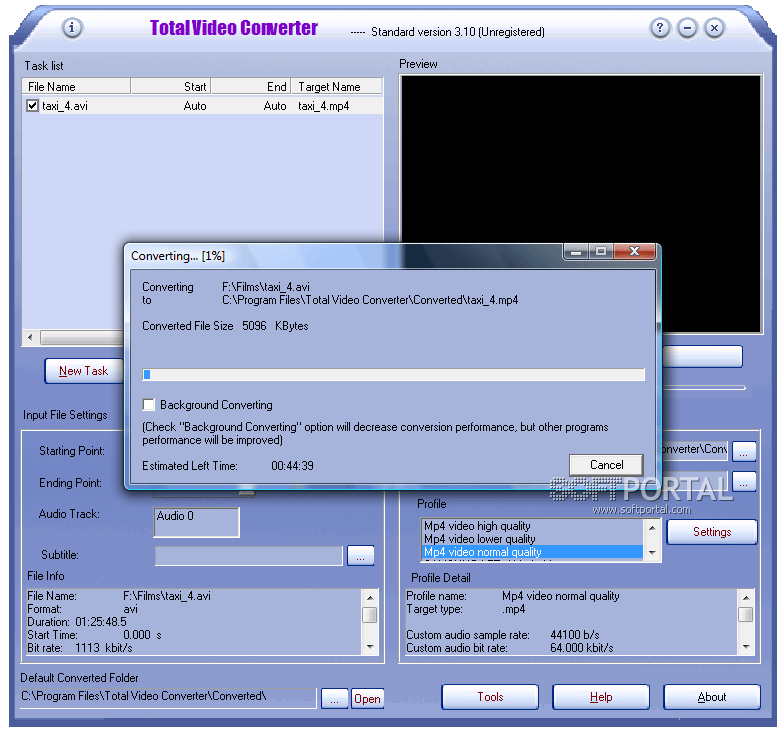
Task: Select taxi_4.avi row in task list
Action: click(x=204, y=106)
